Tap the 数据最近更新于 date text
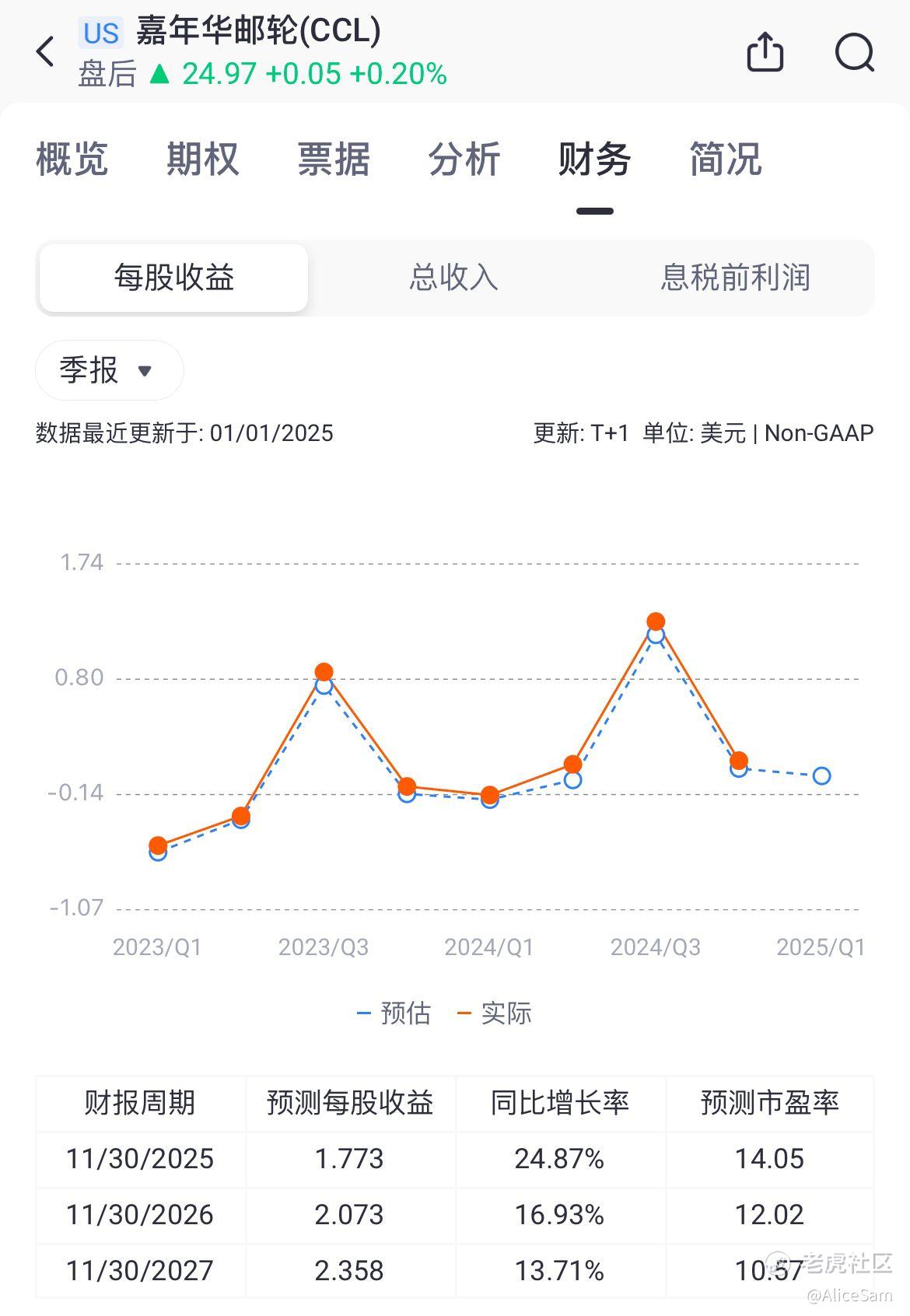This screenshot has height=1316, width=910. click(x=184, y=433)
